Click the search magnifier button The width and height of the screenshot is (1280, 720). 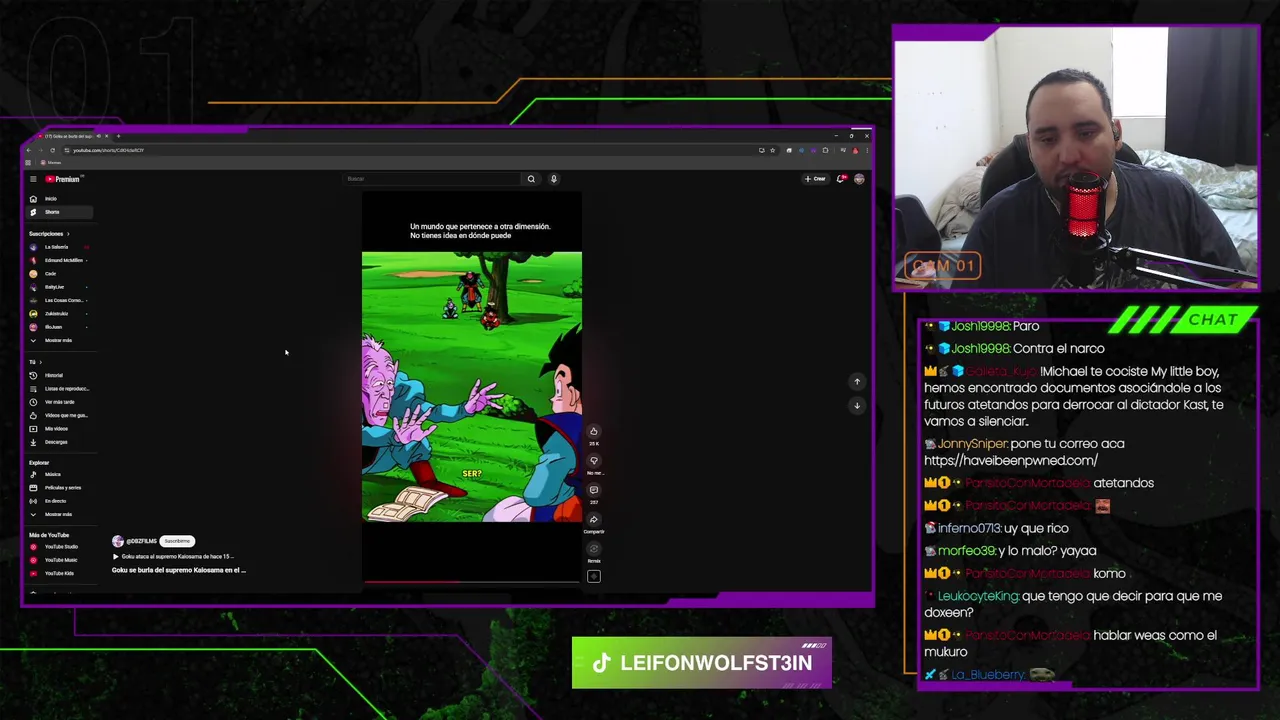(x=531, y=179)
